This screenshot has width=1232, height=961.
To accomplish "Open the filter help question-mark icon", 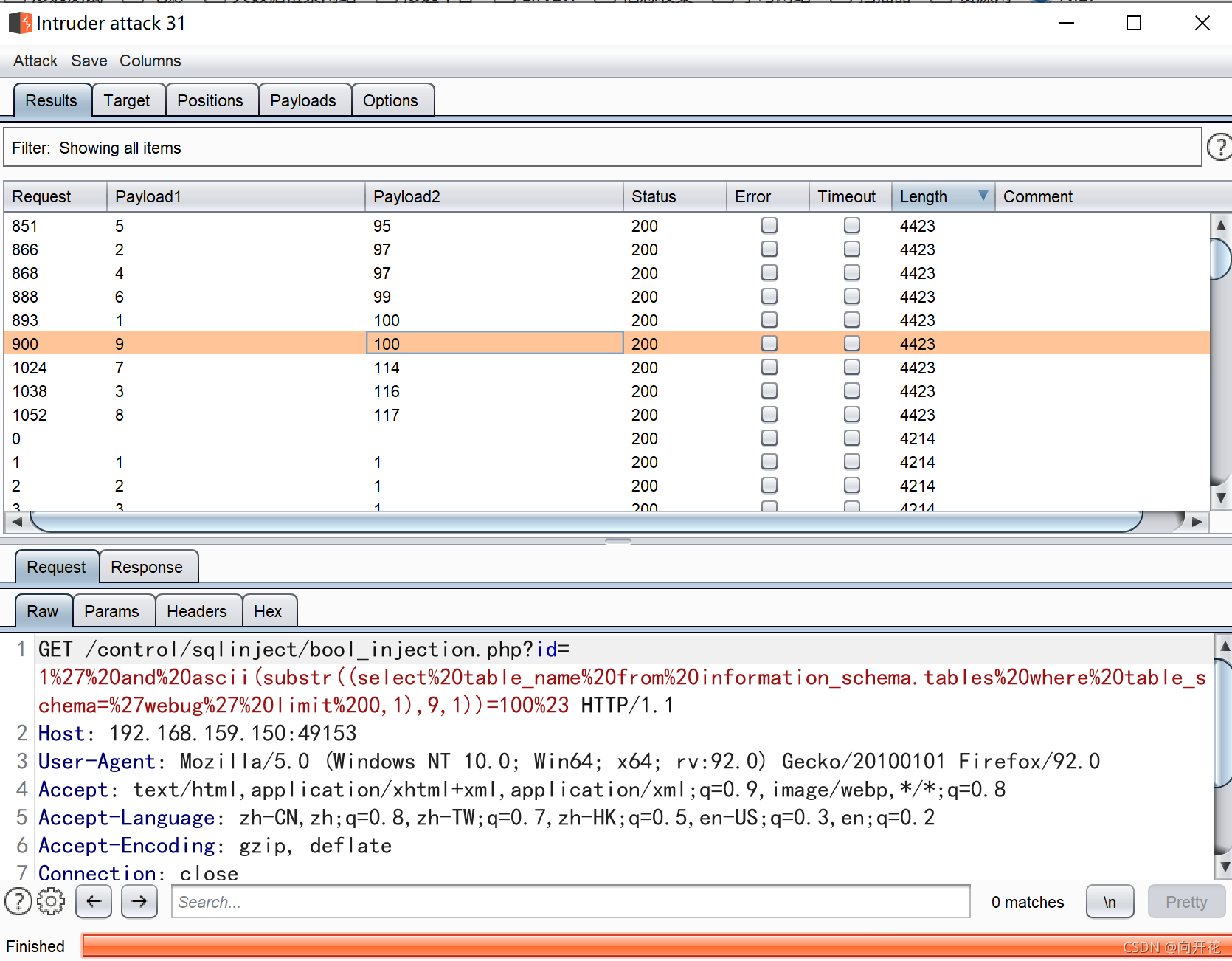I will pyautogui.click(x=1219, y=147).
